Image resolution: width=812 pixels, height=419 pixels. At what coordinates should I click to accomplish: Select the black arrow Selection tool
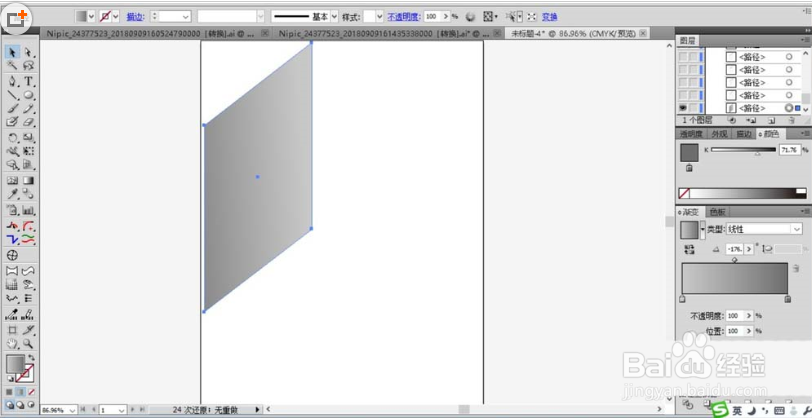[x=12, y=52]
